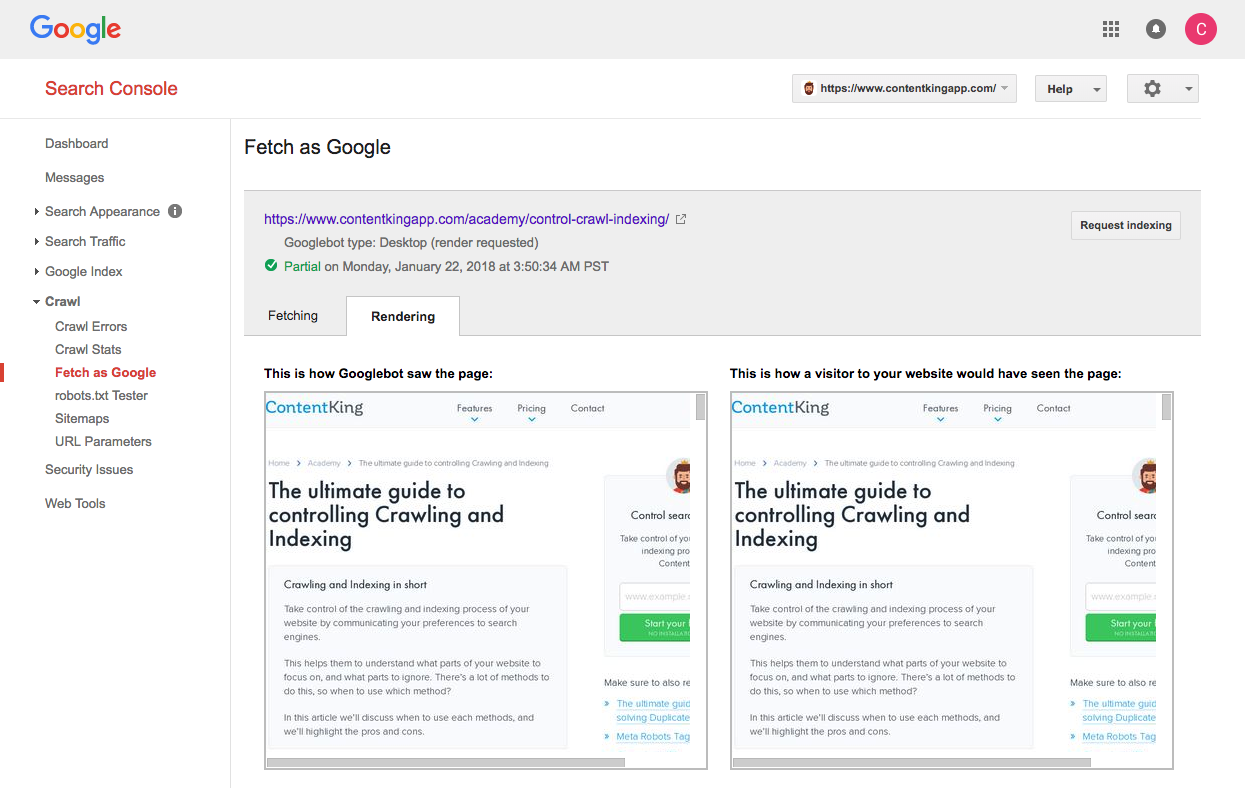The height and width of the screenshot is (788, 1245).
Task: Click Academy breadcrumb in Googlebot preview
Action: 324,463
